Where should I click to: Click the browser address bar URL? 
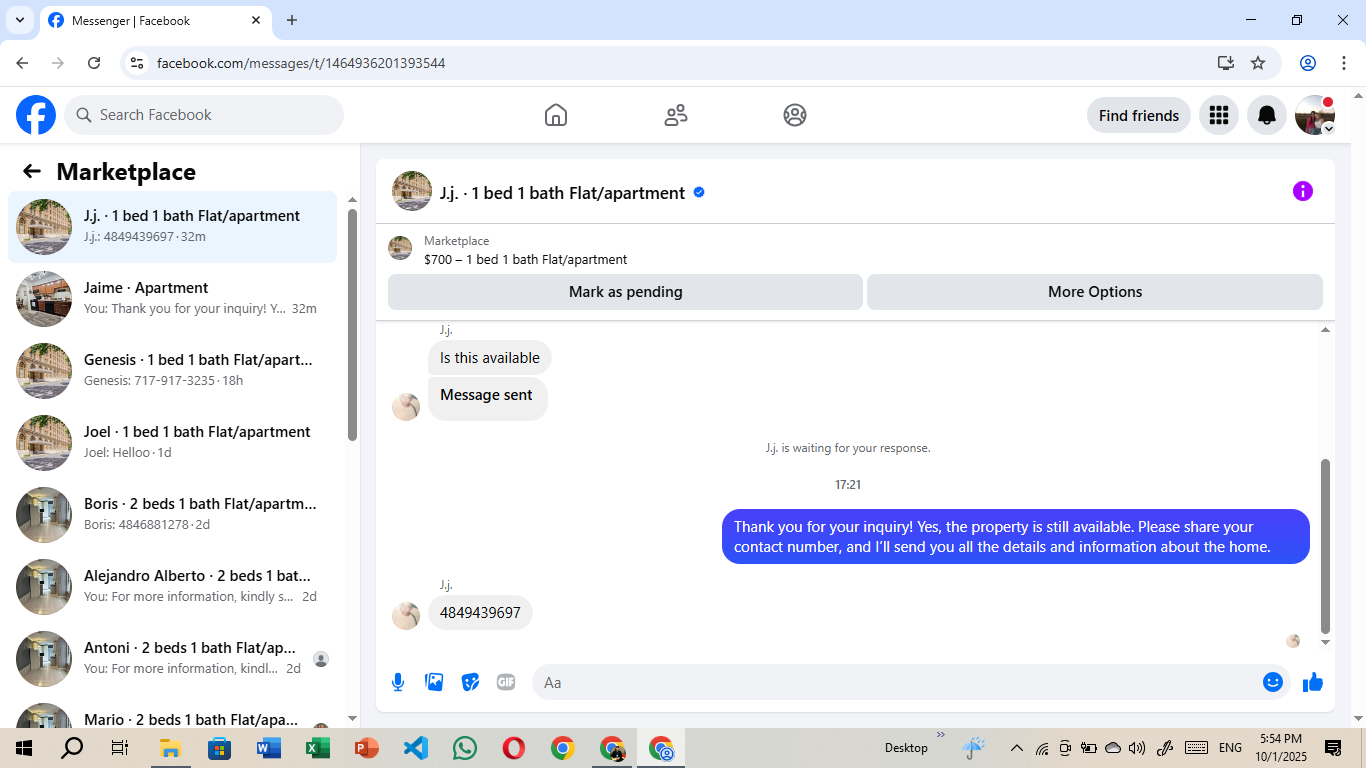coord(301,63)
